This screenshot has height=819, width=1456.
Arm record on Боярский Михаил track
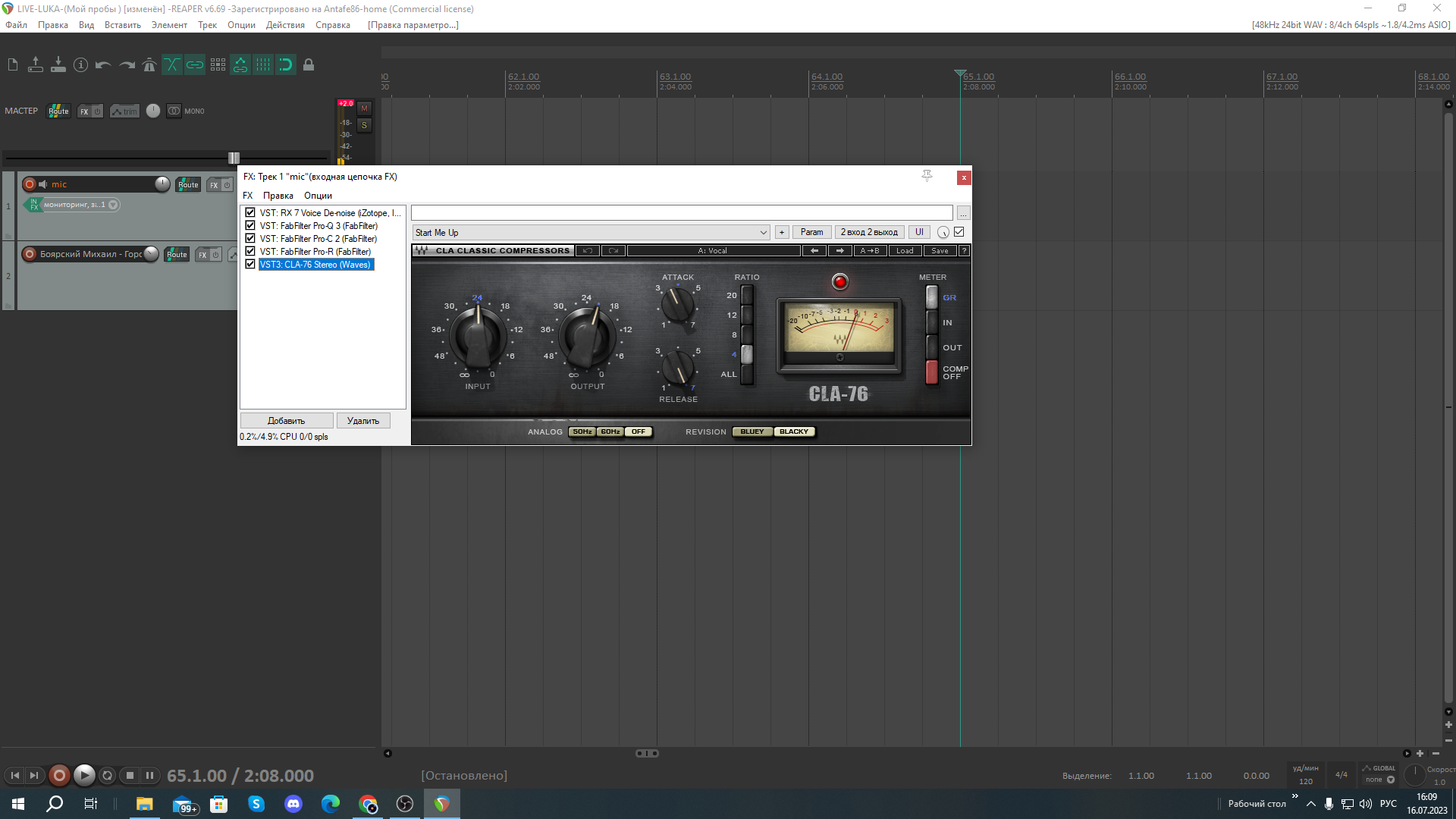[x=30, y=254]
